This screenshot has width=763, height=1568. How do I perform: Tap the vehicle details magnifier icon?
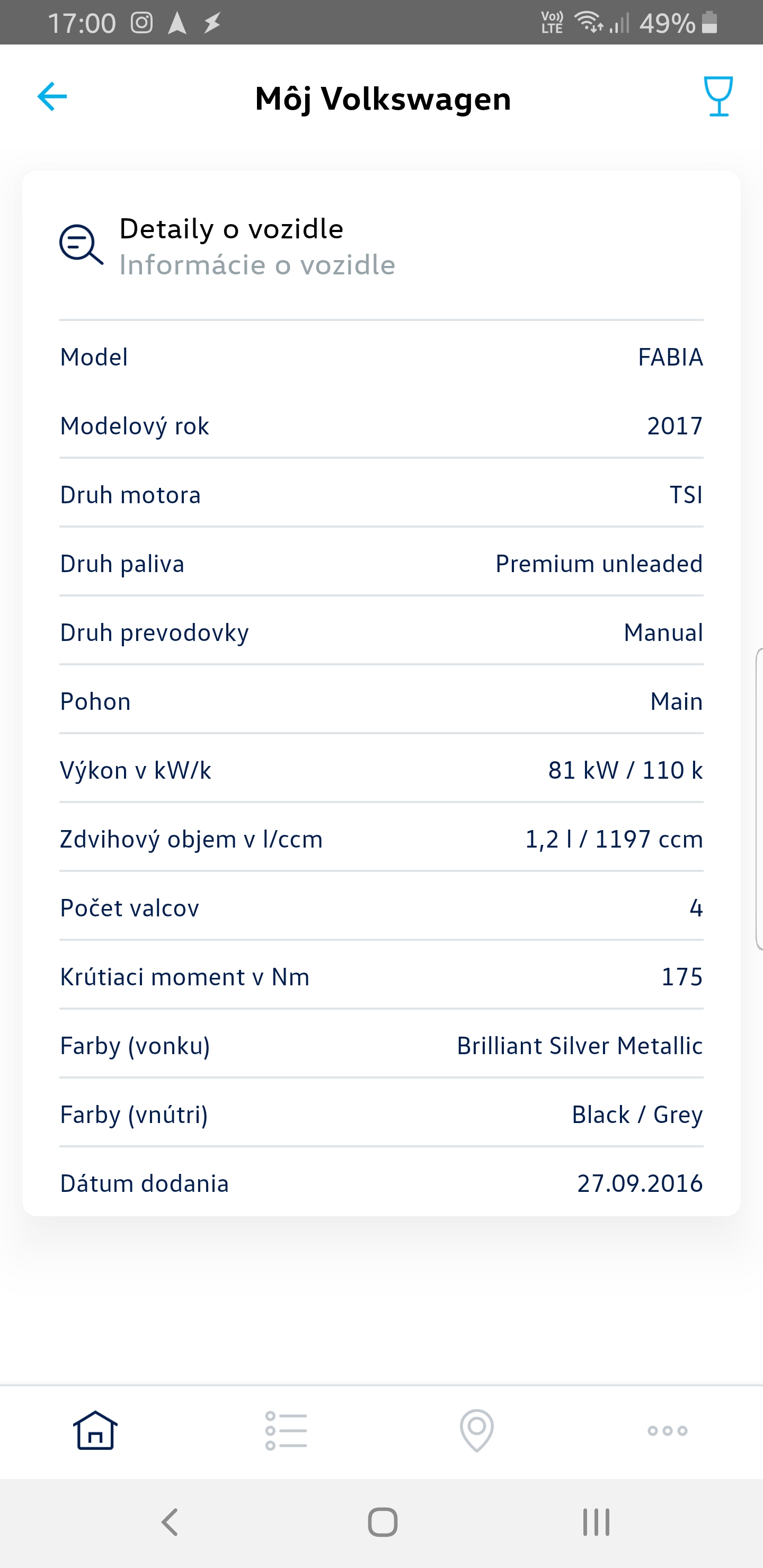tap(81, 245)
